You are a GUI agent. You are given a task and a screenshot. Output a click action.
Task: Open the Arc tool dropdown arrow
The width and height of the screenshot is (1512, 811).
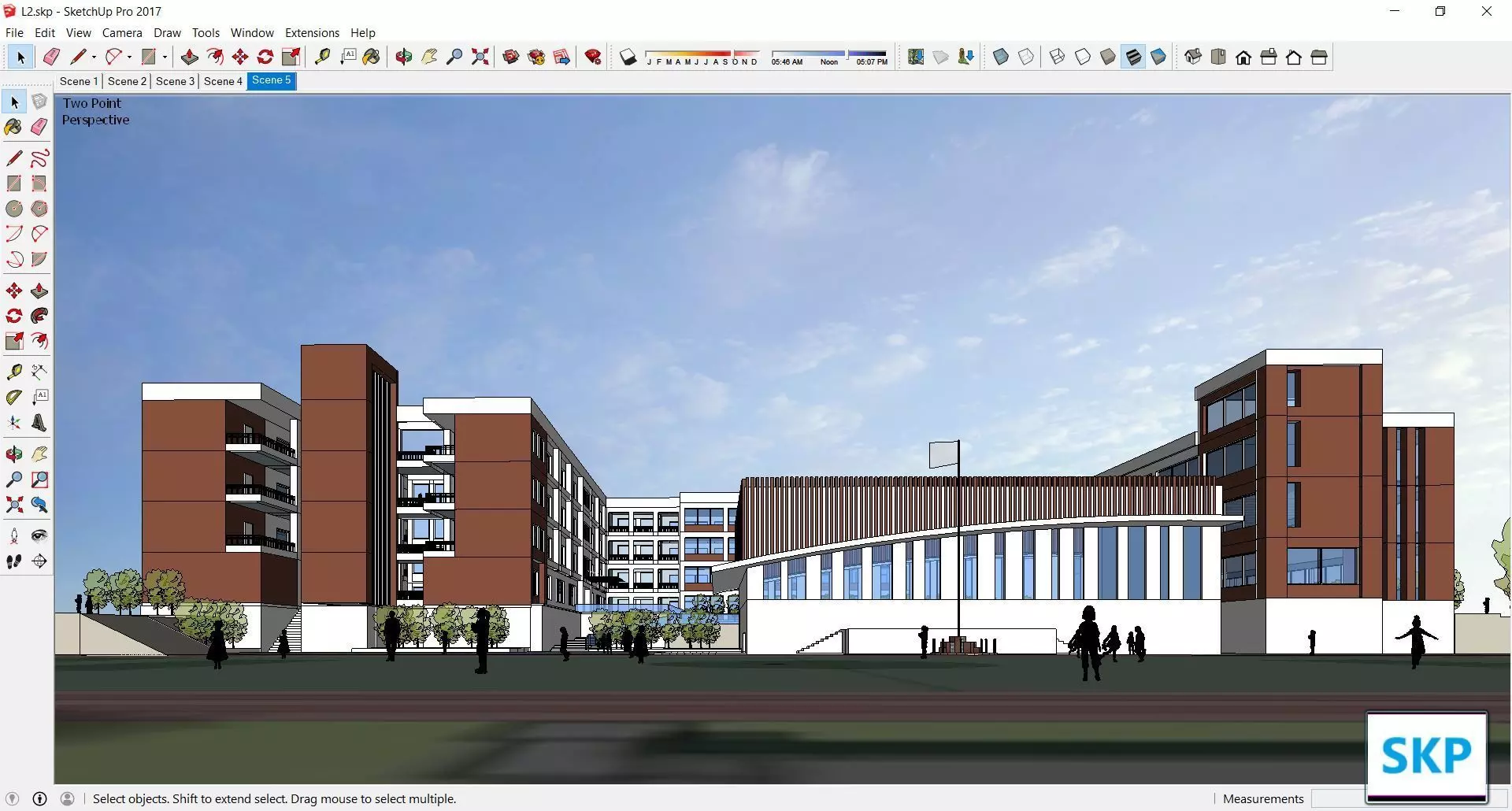pyautogui.click(x=129, y=57)
